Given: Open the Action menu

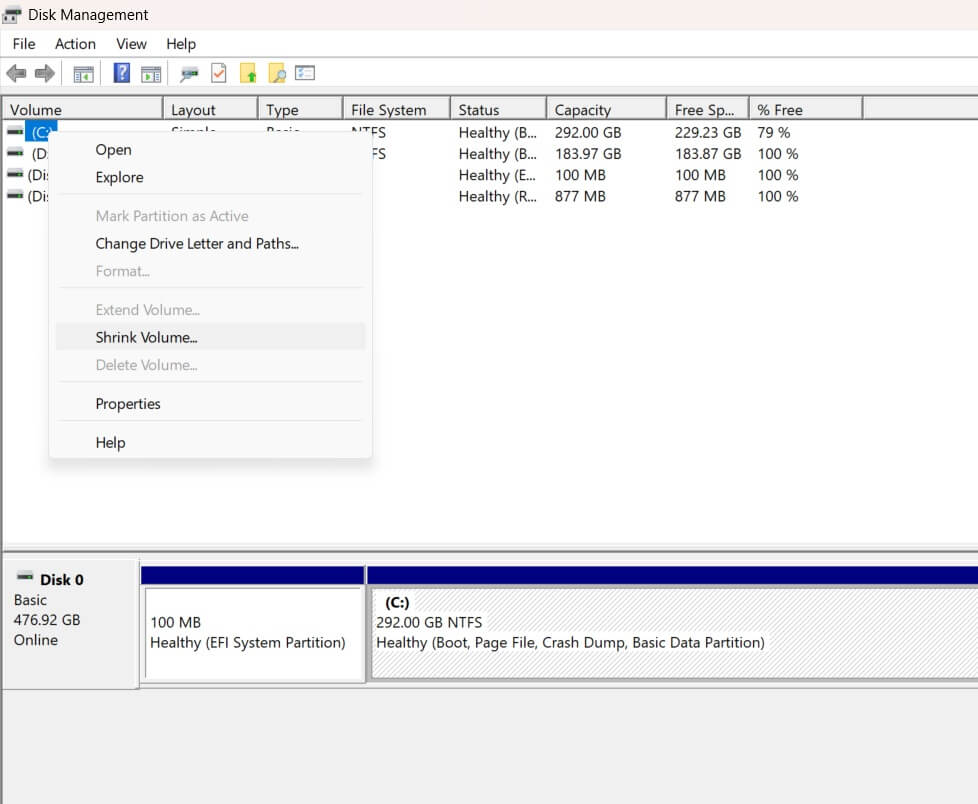Looking at the screenshot, I should coord(75,44).
